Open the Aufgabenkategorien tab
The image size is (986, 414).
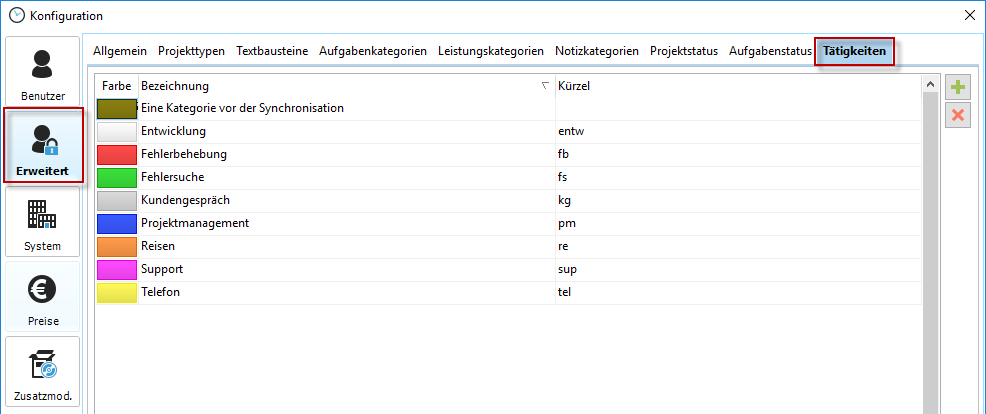373,51
